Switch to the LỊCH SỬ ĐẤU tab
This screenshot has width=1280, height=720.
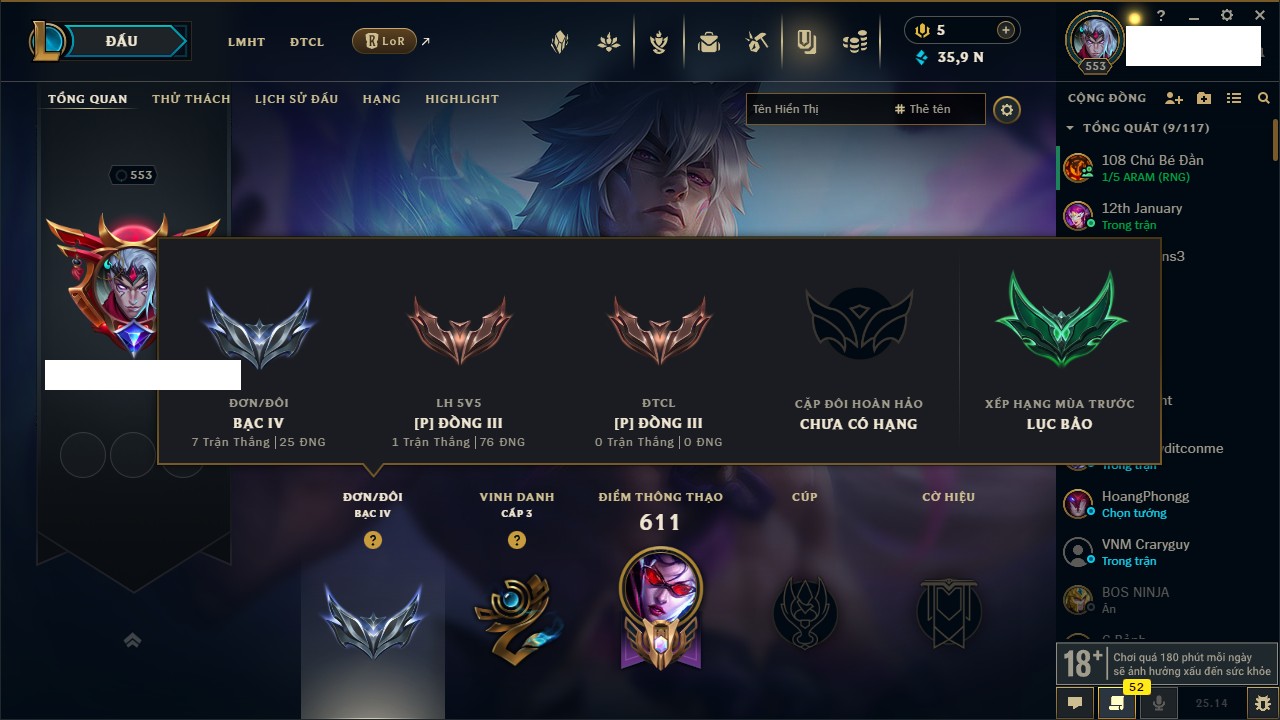pyautogui.click(x=296, y=99)
